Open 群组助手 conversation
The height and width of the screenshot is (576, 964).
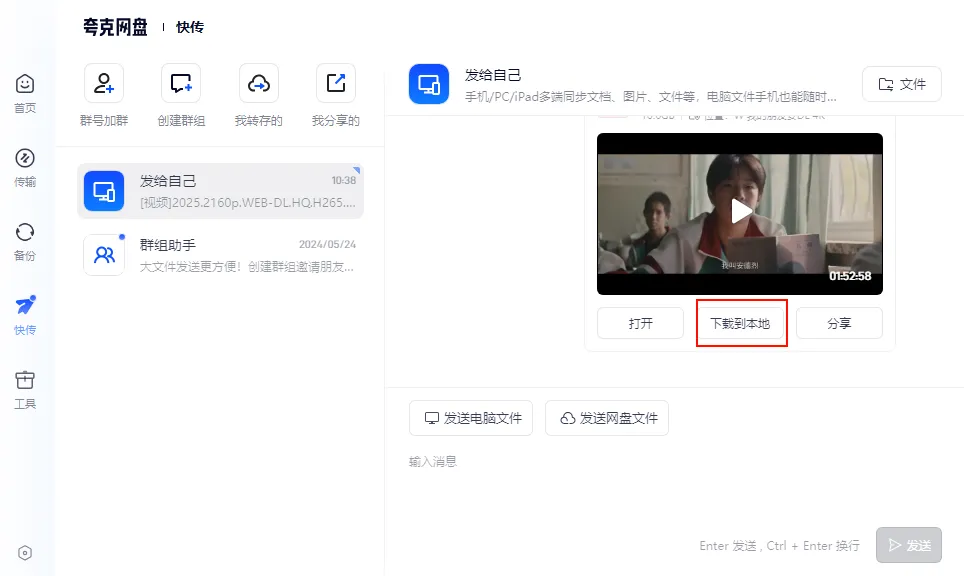(x=220, y=254)
